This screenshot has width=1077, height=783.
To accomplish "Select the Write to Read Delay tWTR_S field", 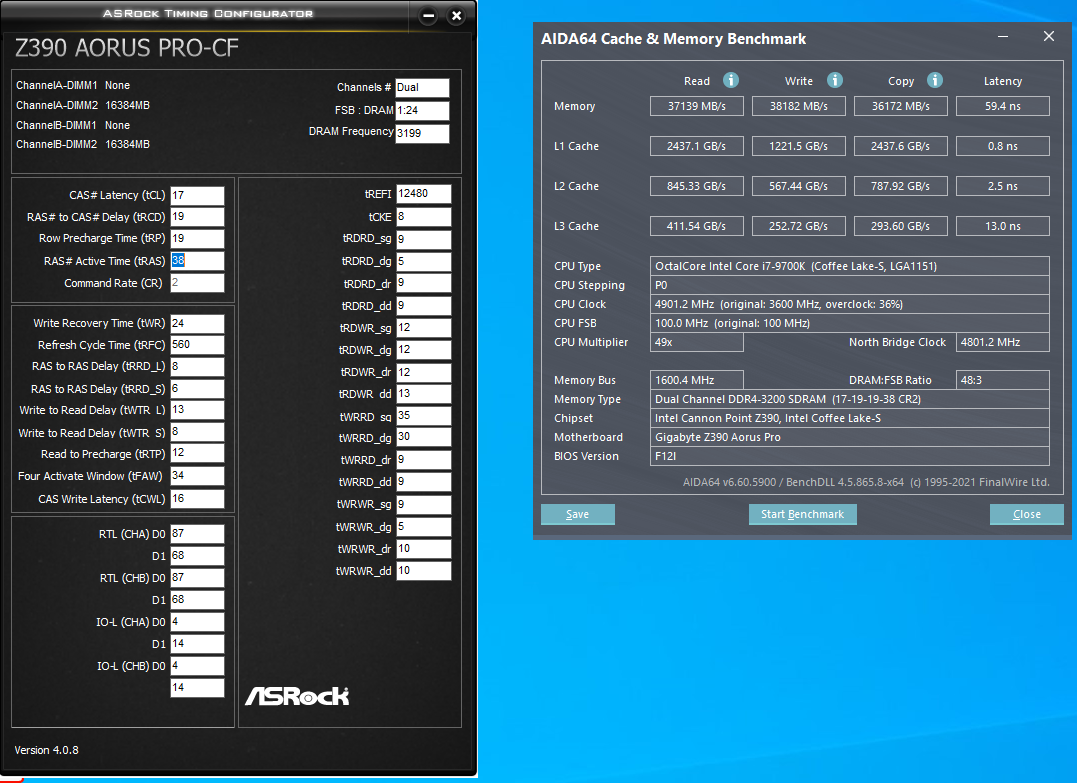I will coord(197,432).
